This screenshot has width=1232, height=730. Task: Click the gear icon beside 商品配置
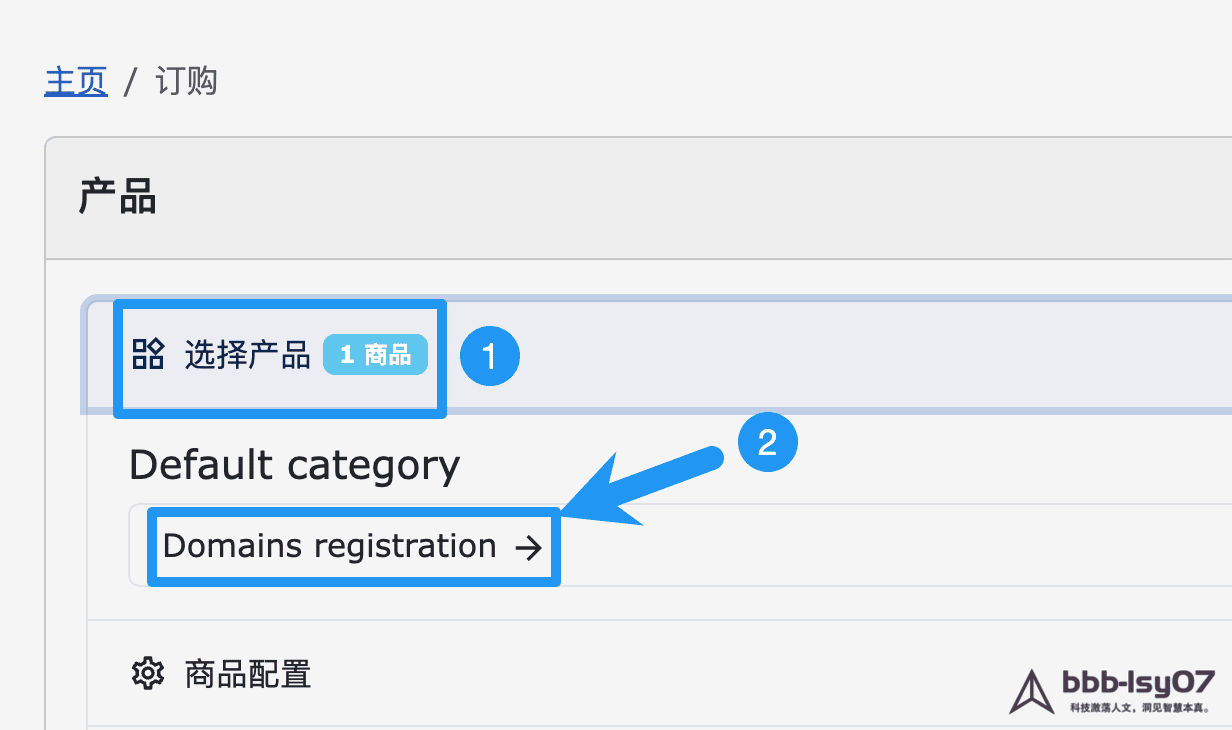click(148, 673)
